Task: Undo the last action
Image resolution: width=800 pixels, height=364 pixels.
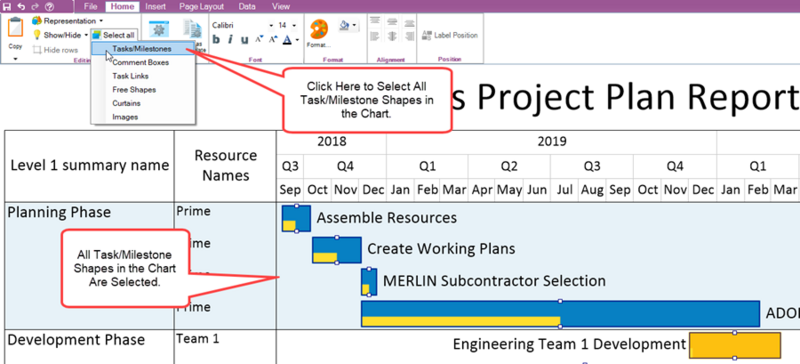Action: click(x=21, y=7)
